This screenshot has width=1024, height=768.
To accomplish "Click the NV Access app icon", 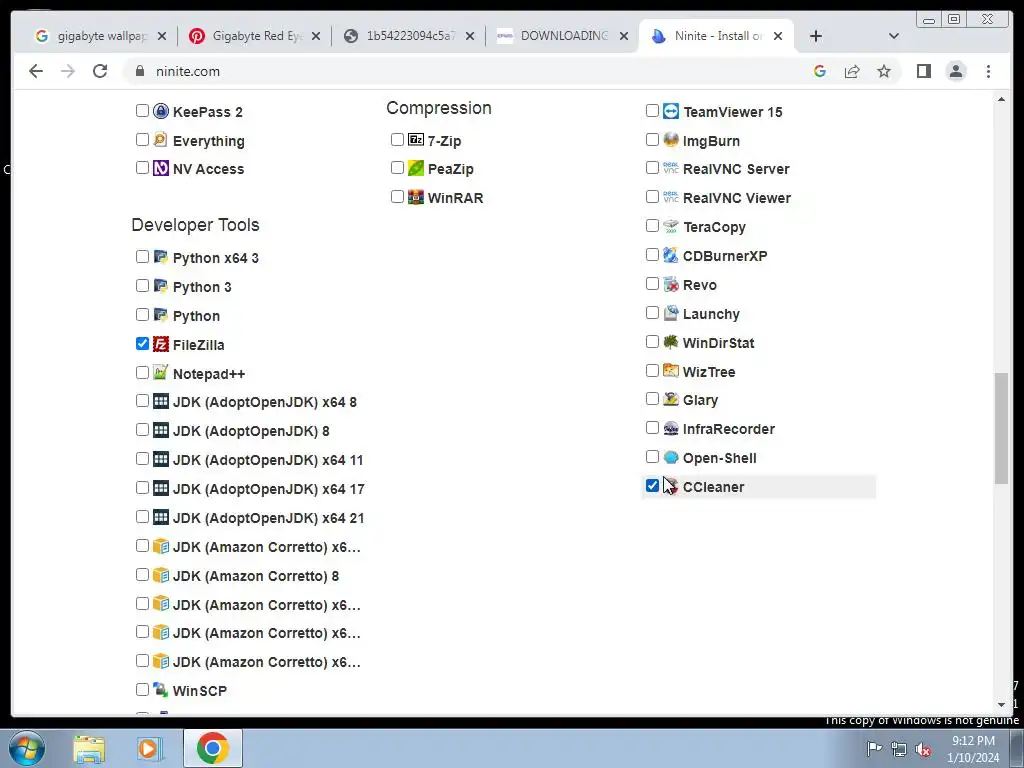I will tap(161, 168).
